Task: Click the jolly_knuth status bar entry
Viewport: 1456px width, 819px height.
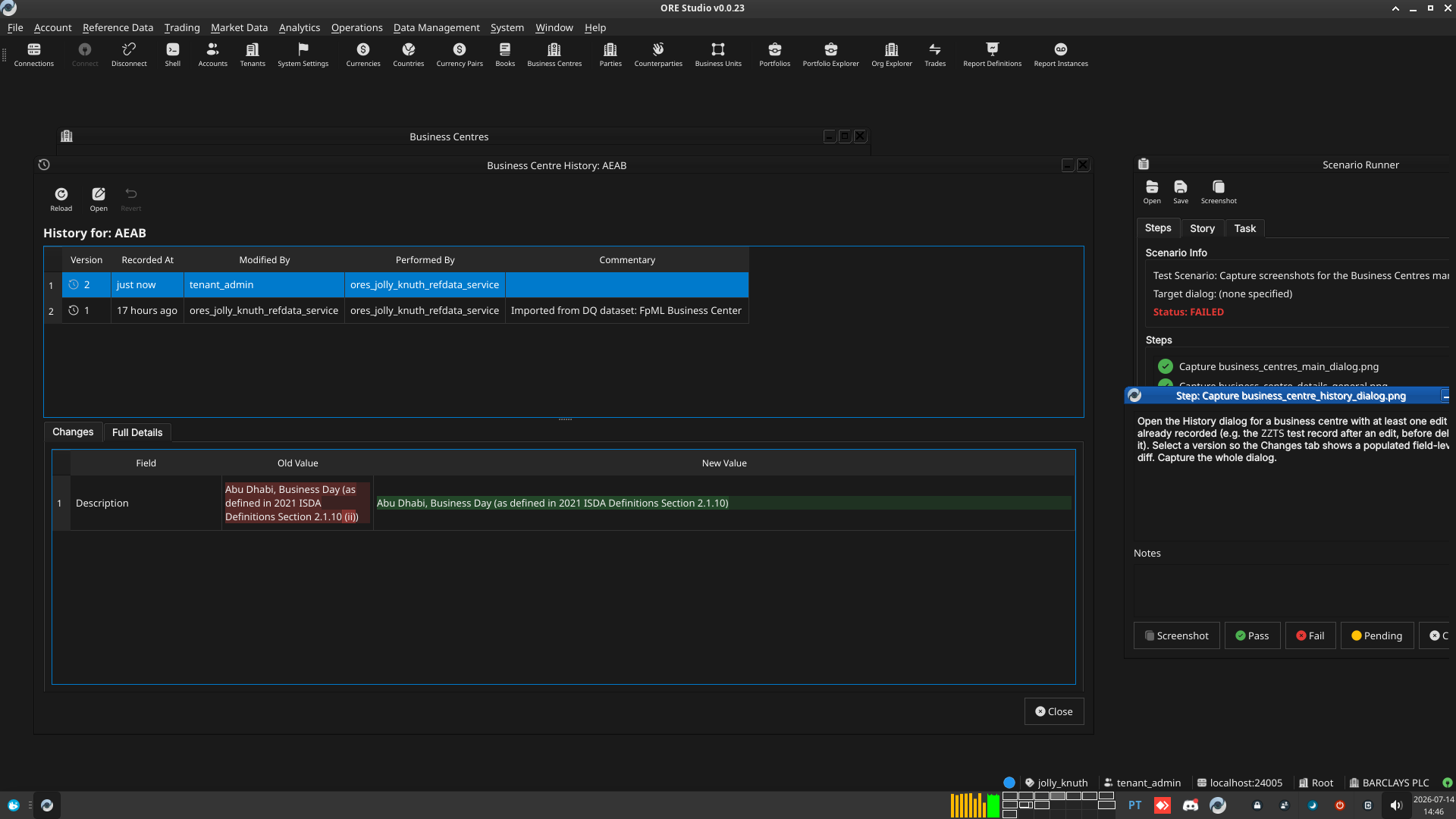Action: pyautogui.click(x=1056, y=783)
